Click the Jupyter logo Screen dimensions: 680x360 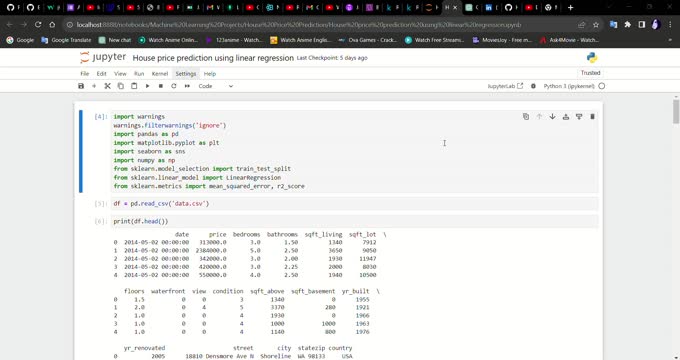103,57
